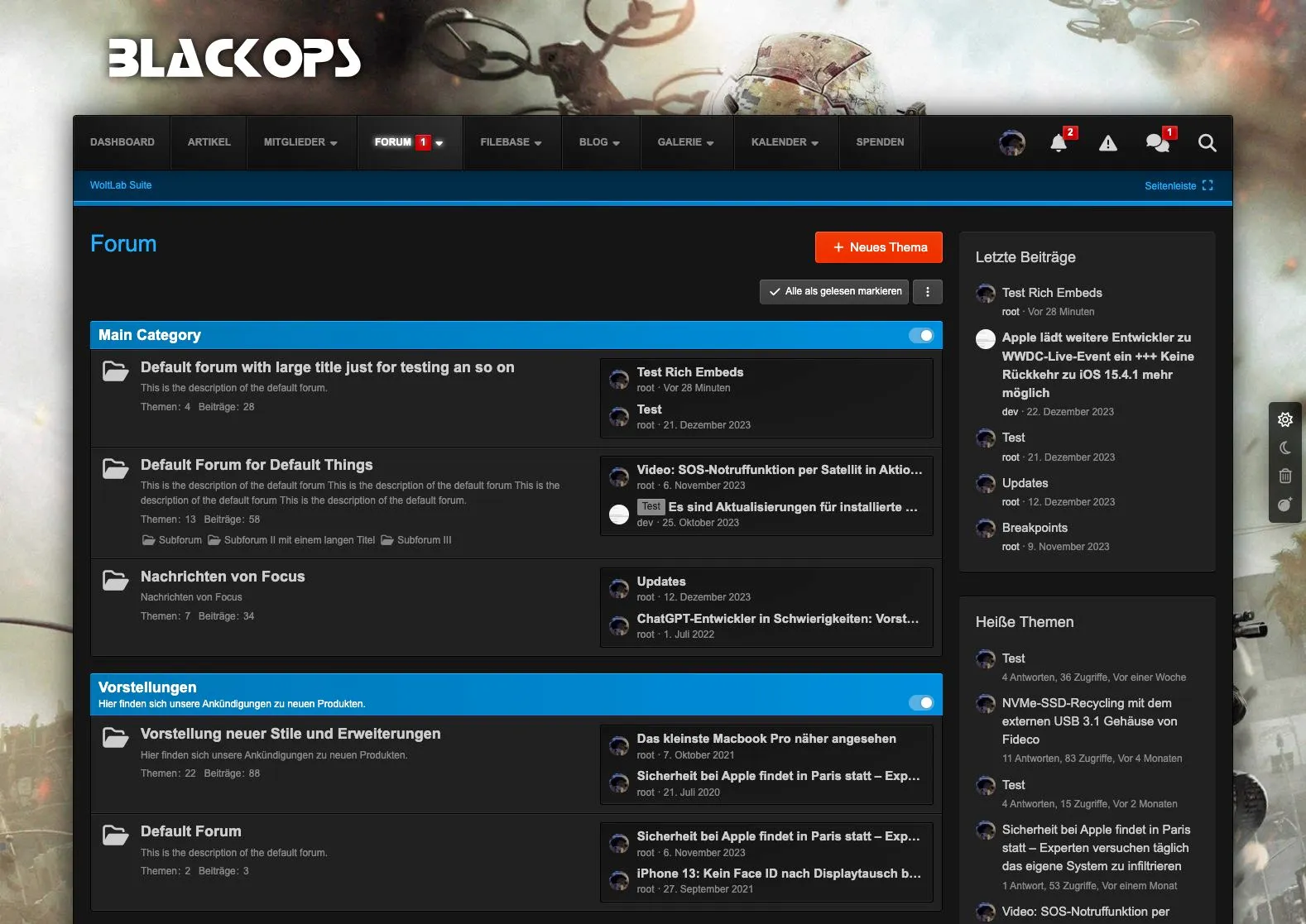Go to the Spenden menu item
Image resolution: width=1306 pixels, height=924 pixels.
(x=880, y=142)
